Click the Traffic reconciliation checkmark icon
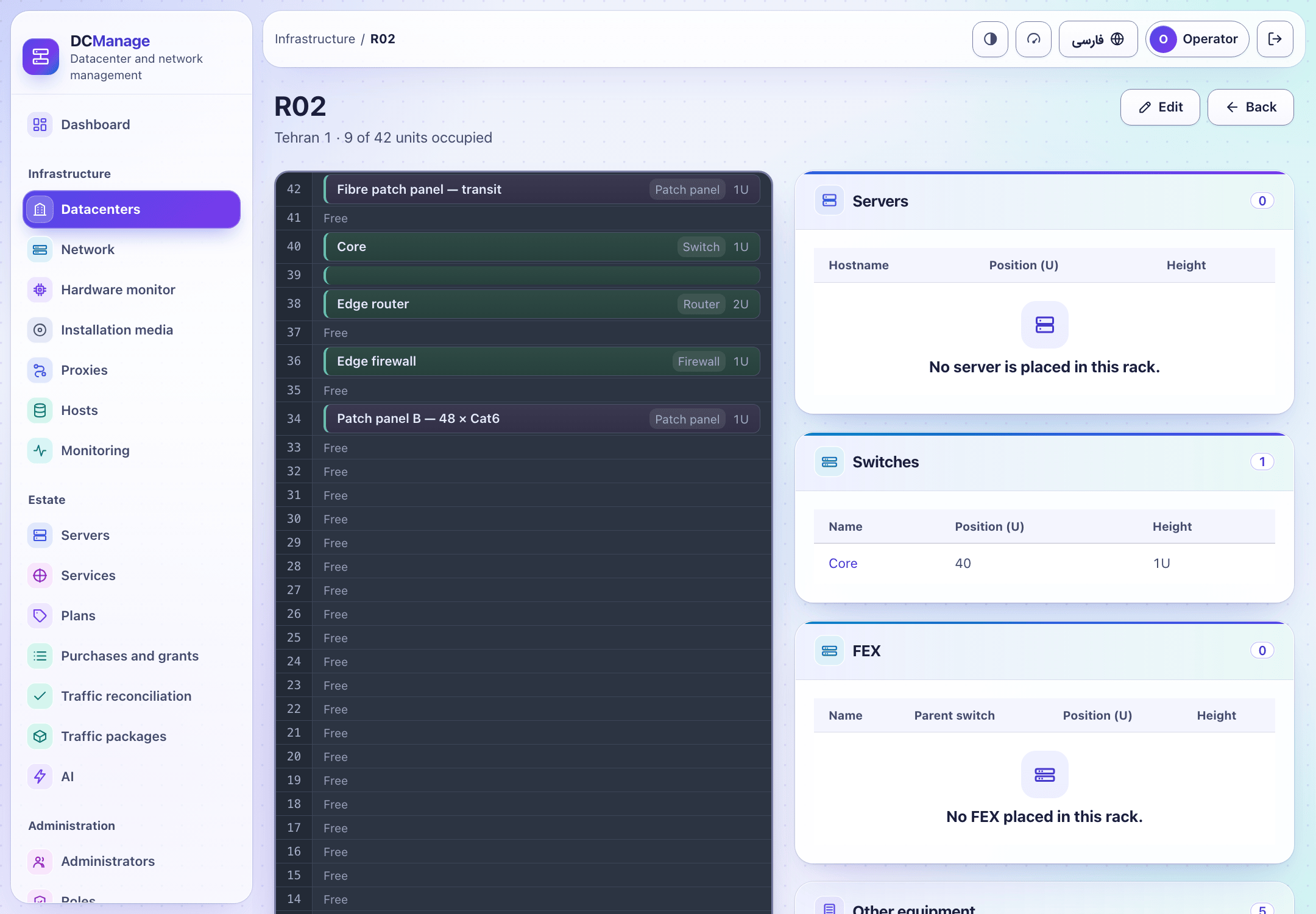 coord(40,696)
